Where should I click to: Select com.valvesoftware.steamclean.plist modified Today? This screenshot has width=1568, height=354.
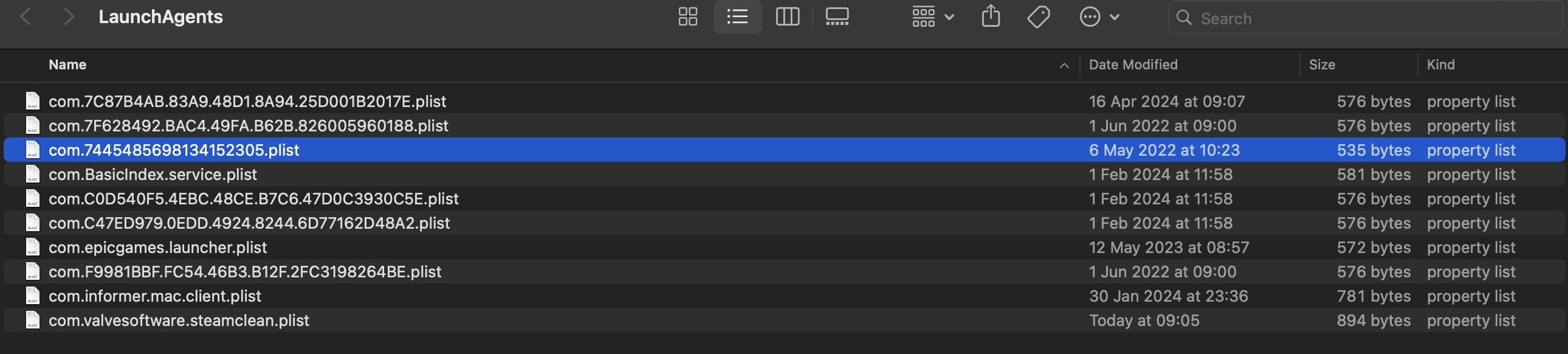pos(177,320)
